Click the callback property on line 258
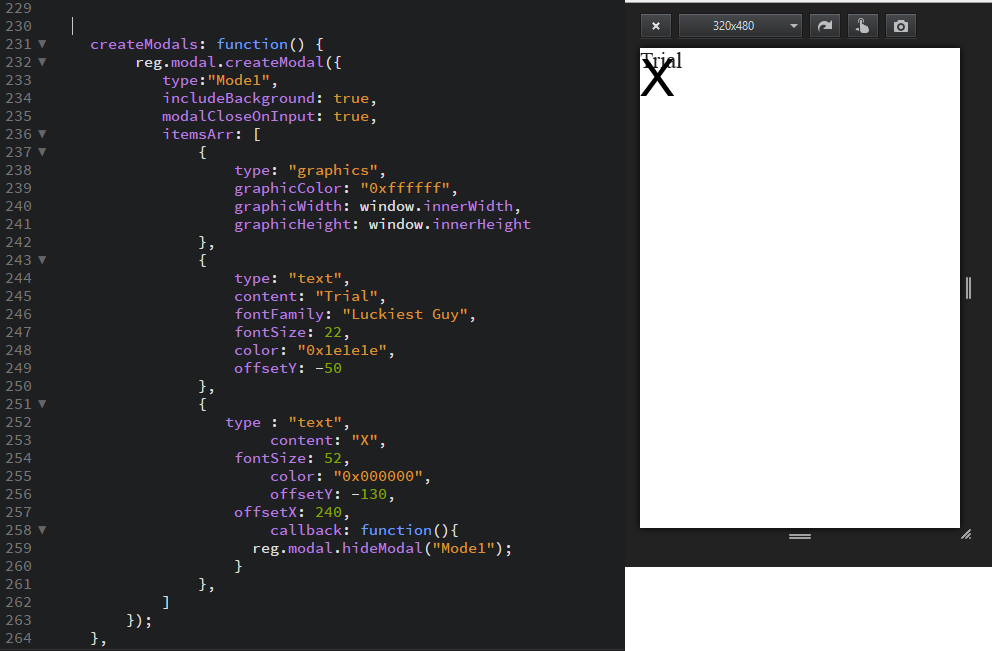 click(306, 530)
